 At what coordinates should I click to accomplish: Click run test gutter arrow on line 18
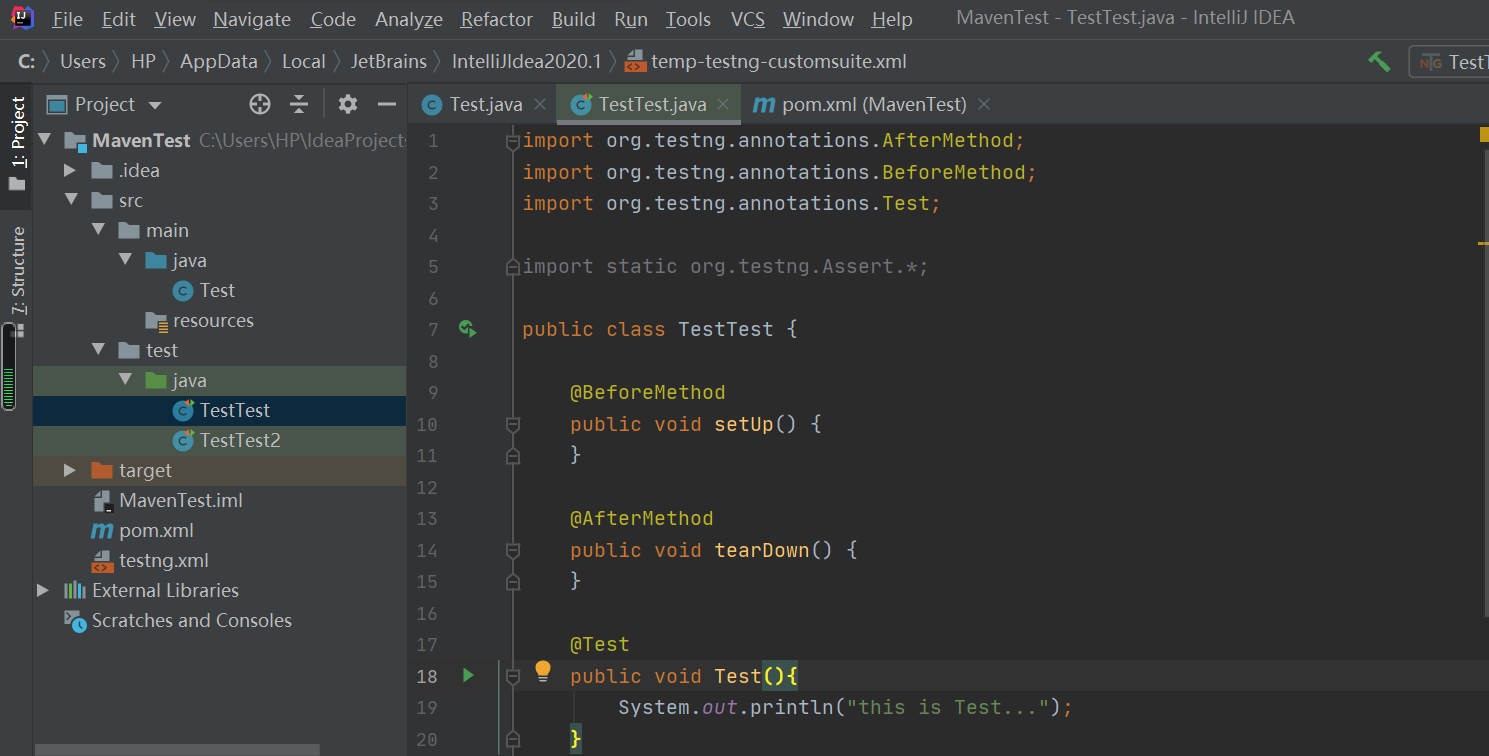pyautogui.click(x=468, y=676)
